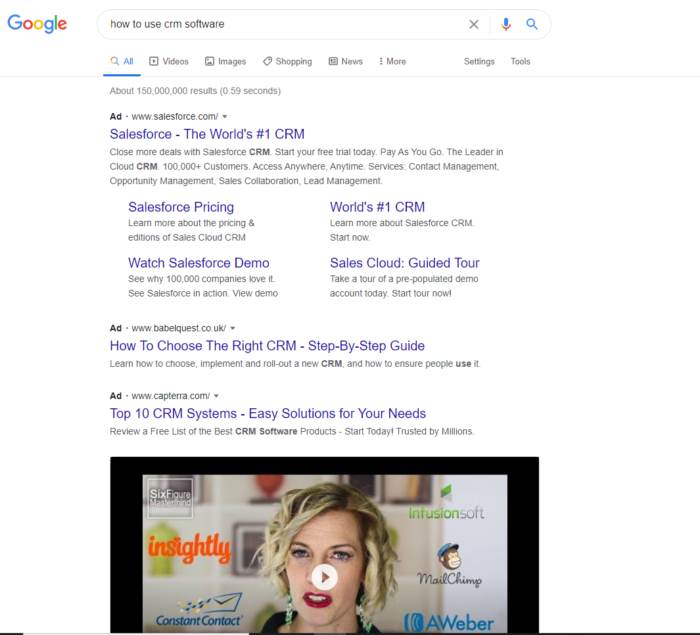Start voice search with microphone icon

pos(505,24)
